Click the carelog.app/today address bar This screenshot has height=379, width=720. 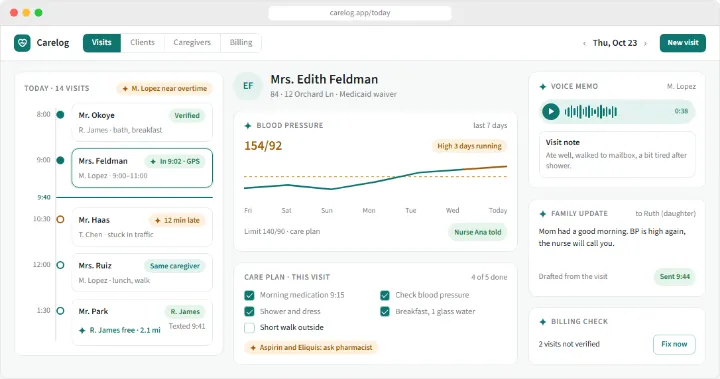[360, 13]
